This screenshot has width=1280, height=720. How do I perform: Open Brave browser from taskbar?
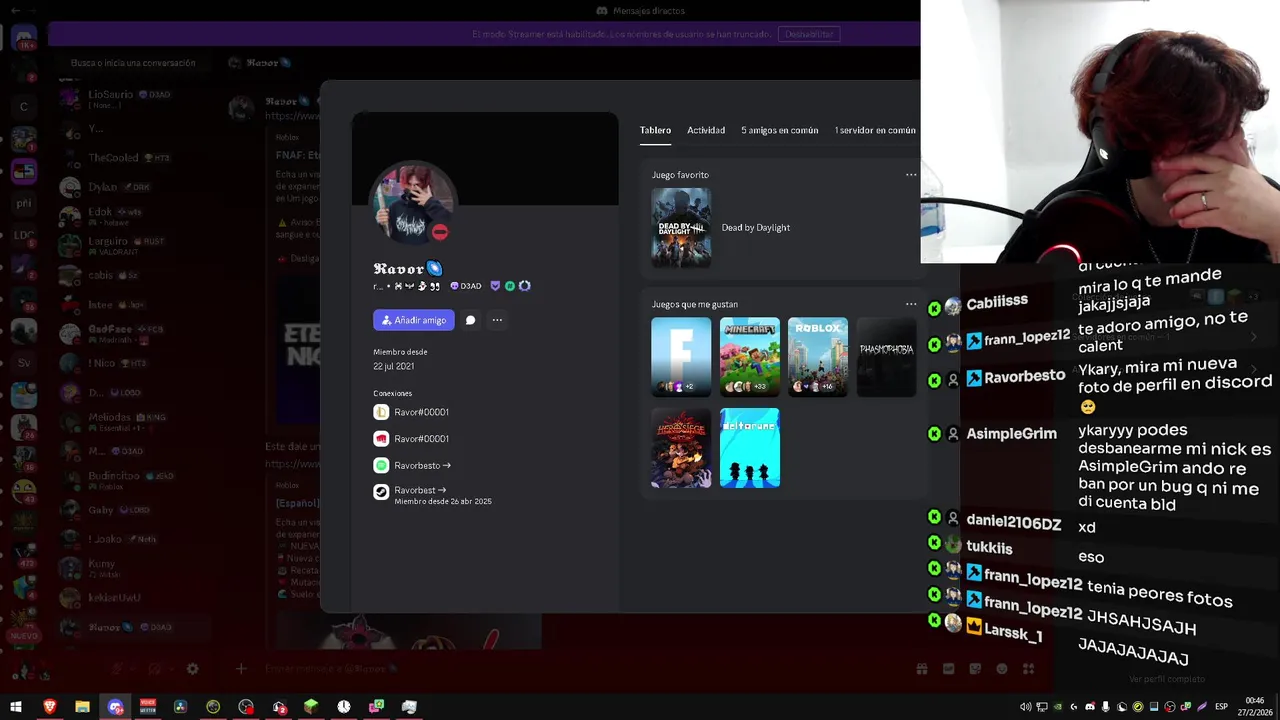49,707
